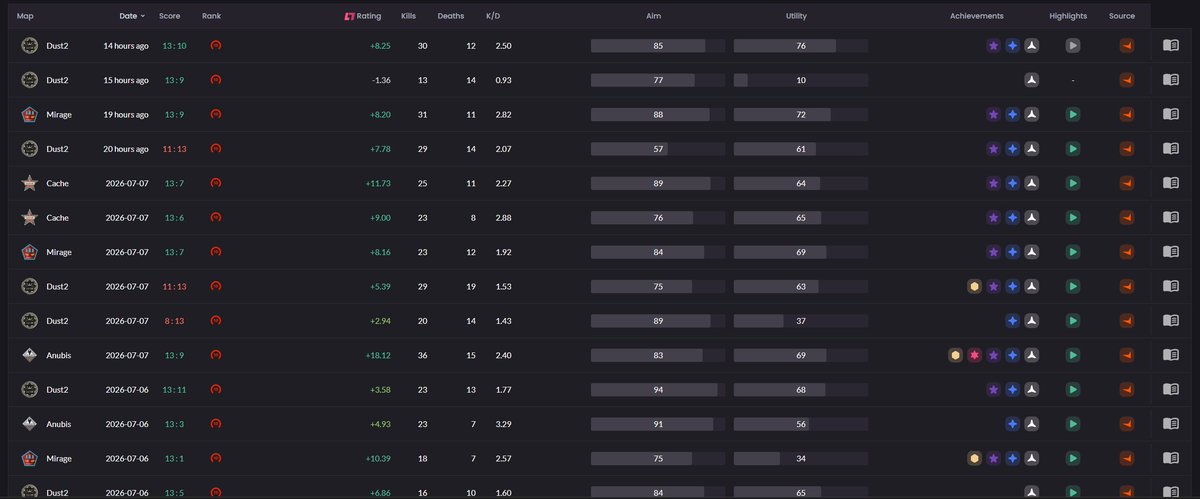The width and height of the screenshot is (1200, 499).
Task: Click Anubis map icon in the +18.12 row
Action: [29, 355]
